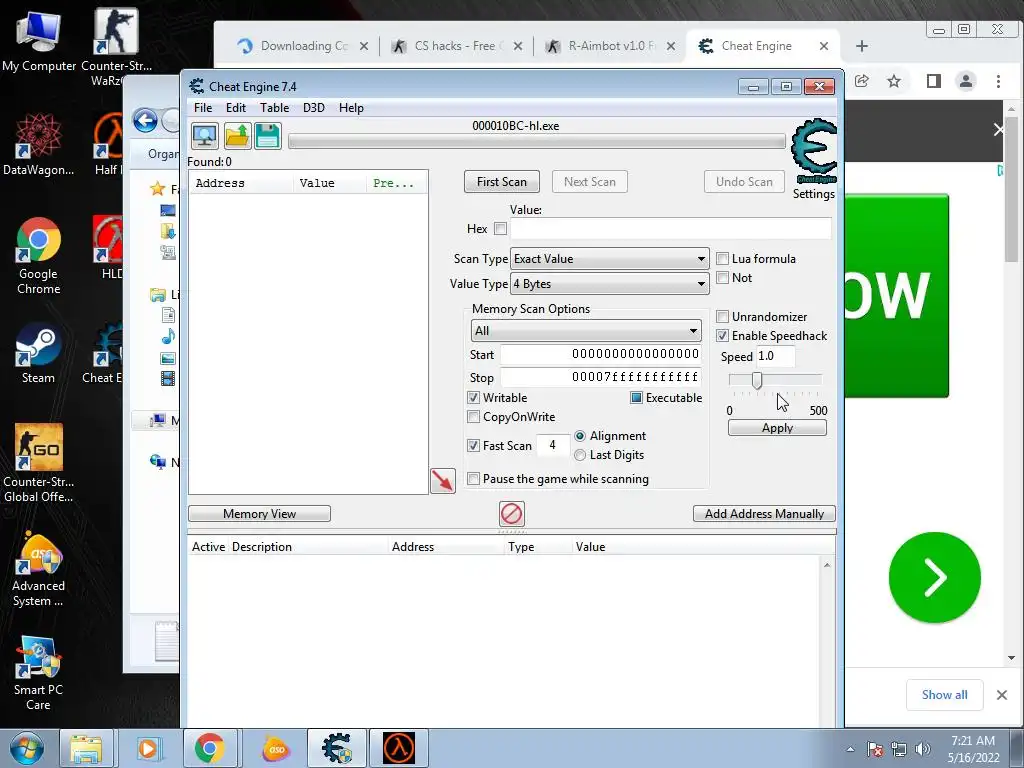Select Alignment radio button
The height and width of the screenshot is (768, 1024).
[580, 436]
